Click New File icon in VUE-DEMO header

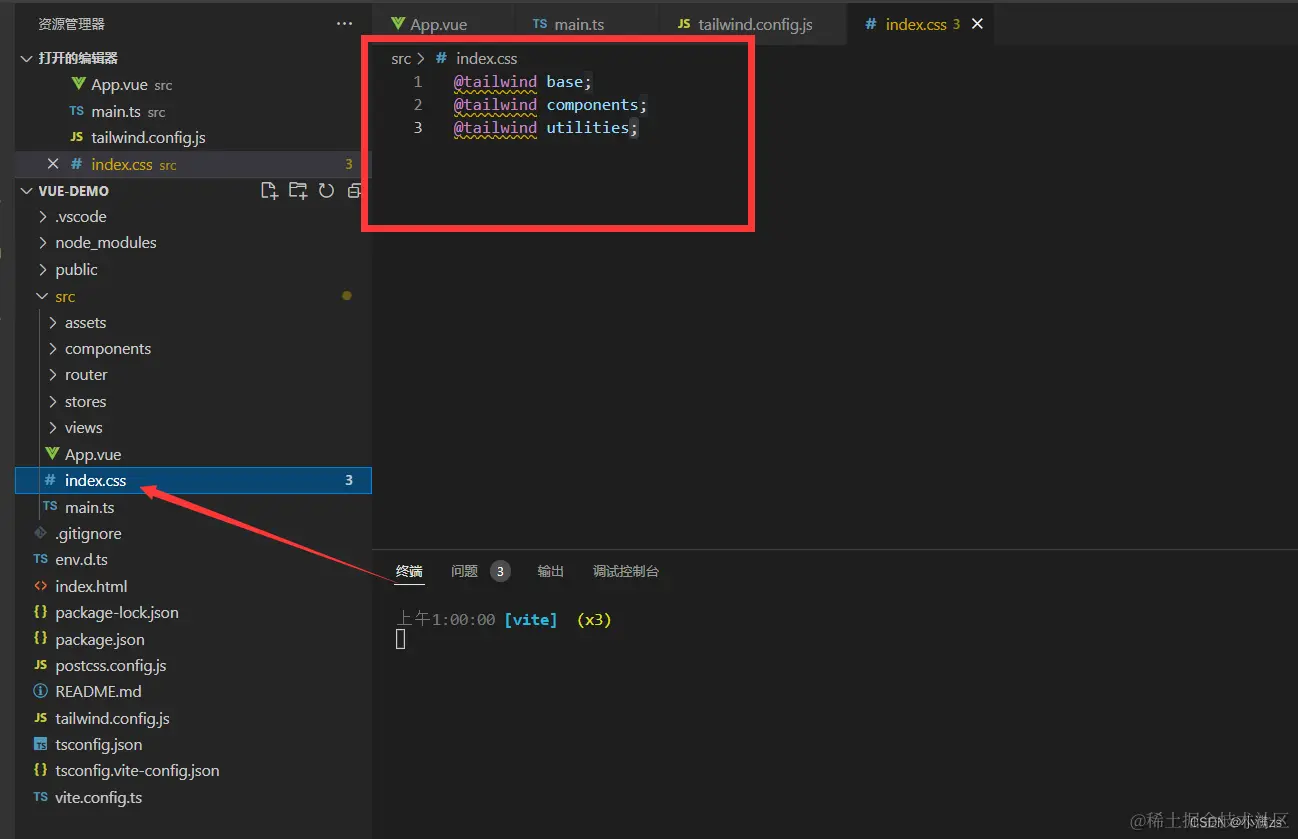[x=269, y=190]
